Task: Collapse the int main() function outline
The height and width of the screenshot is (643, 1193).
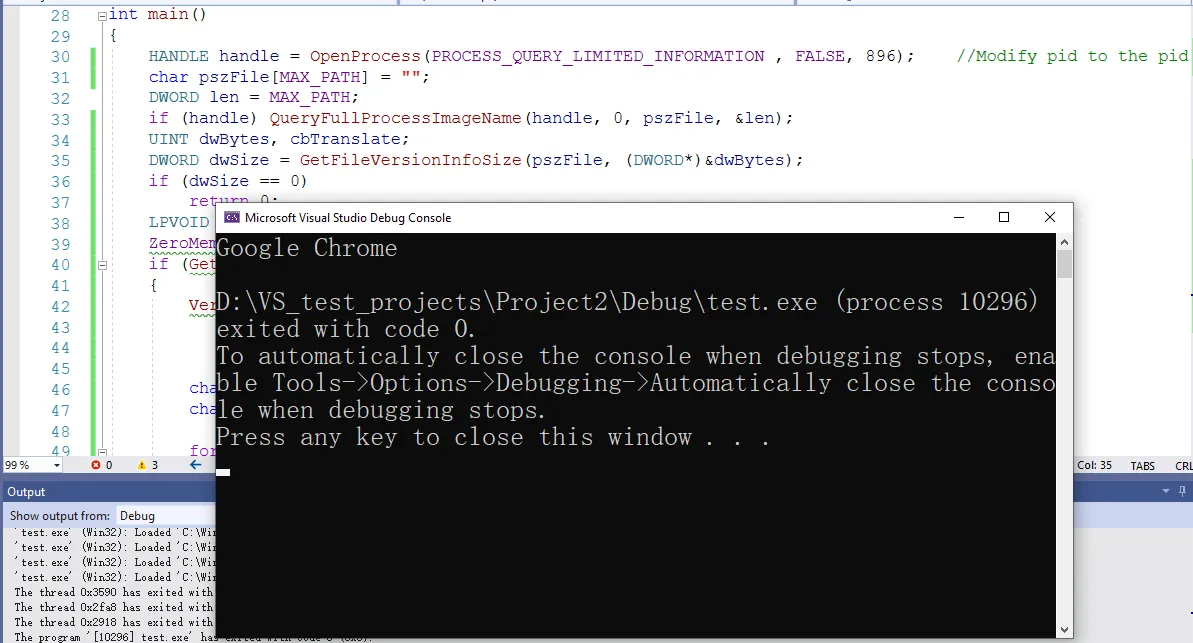Action: (102, 15)
